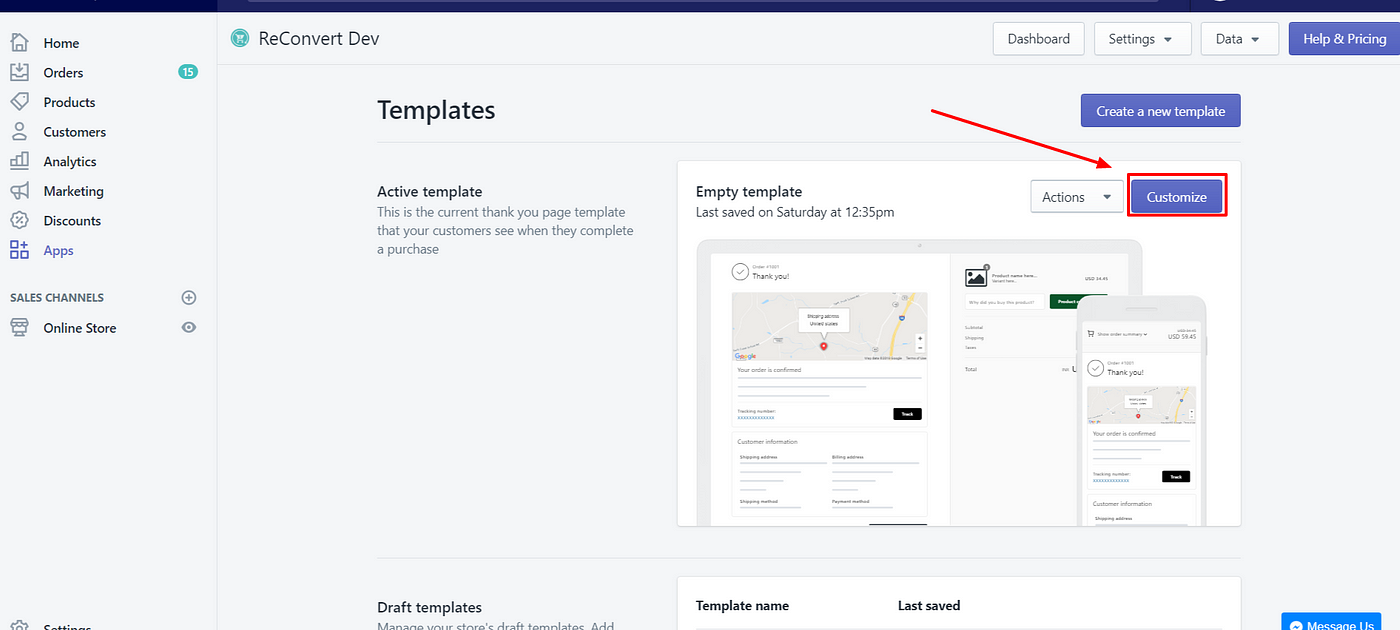
Task: Click the Last saved column header
Action: [x=929, y=605]
